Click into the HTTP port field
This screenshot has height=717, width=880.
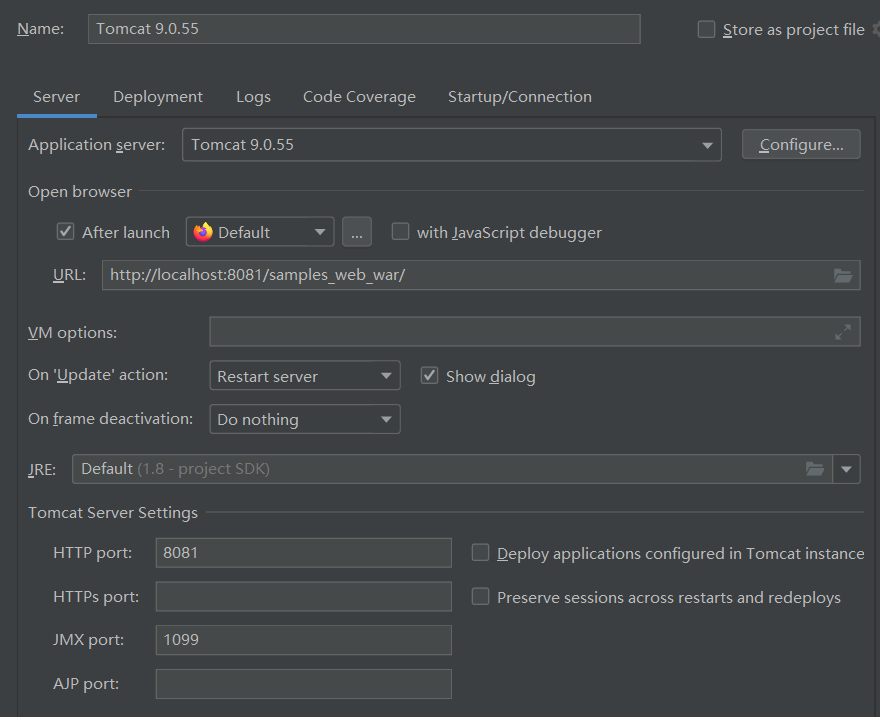pyautogui.click(x=304, y=553)
